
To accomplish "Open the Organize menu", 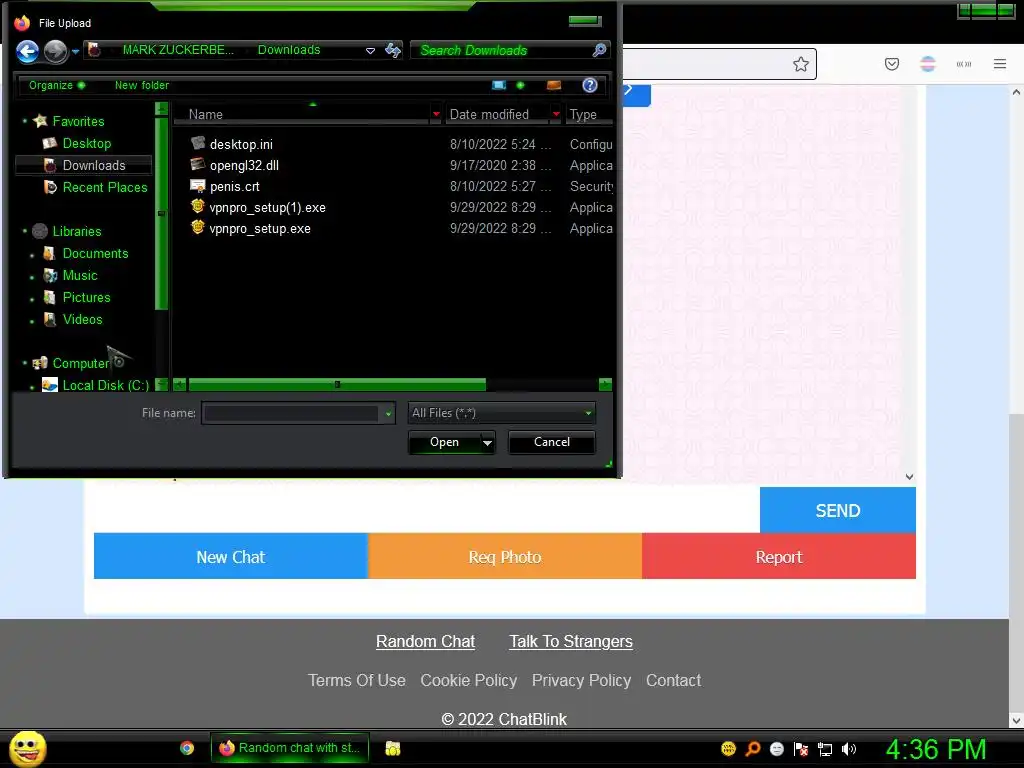I will (x=57, y=85).
